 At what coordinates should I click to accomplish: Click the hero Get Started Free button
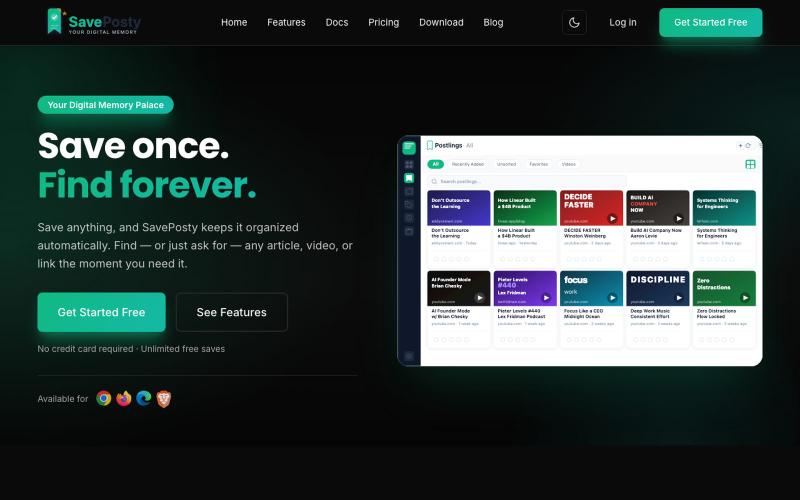[x=102, y=312]
